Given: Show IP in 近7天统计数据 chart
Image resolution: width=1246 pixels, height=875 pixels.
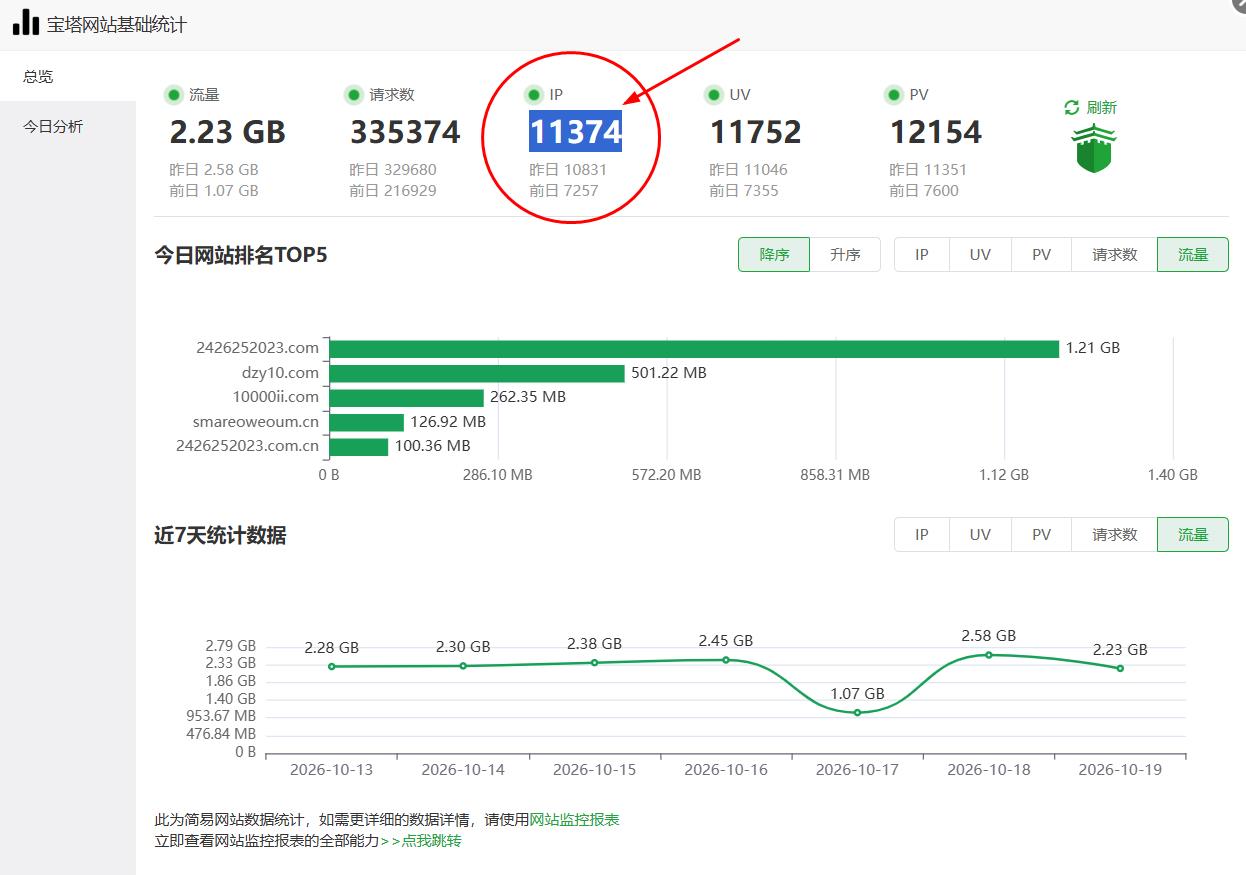Looking at the screenshot, I should pyautogui.click(x=922, y=534).
